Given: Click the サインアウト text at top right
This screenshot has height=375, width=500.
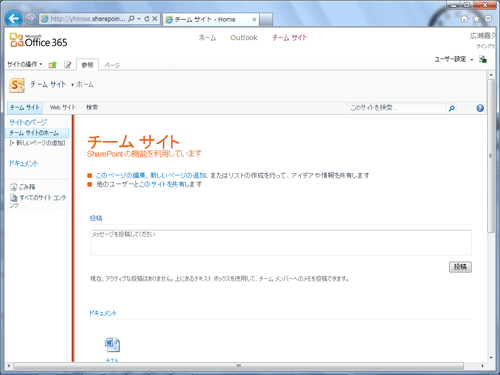Looking at the screenshot, I should tap(485, 46).
